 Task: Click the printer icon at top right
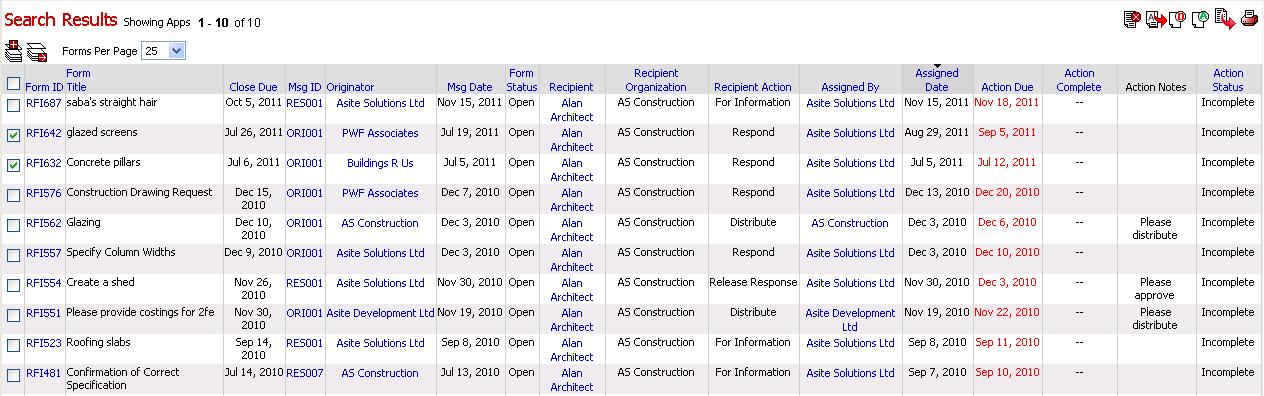coord(1249,19)
